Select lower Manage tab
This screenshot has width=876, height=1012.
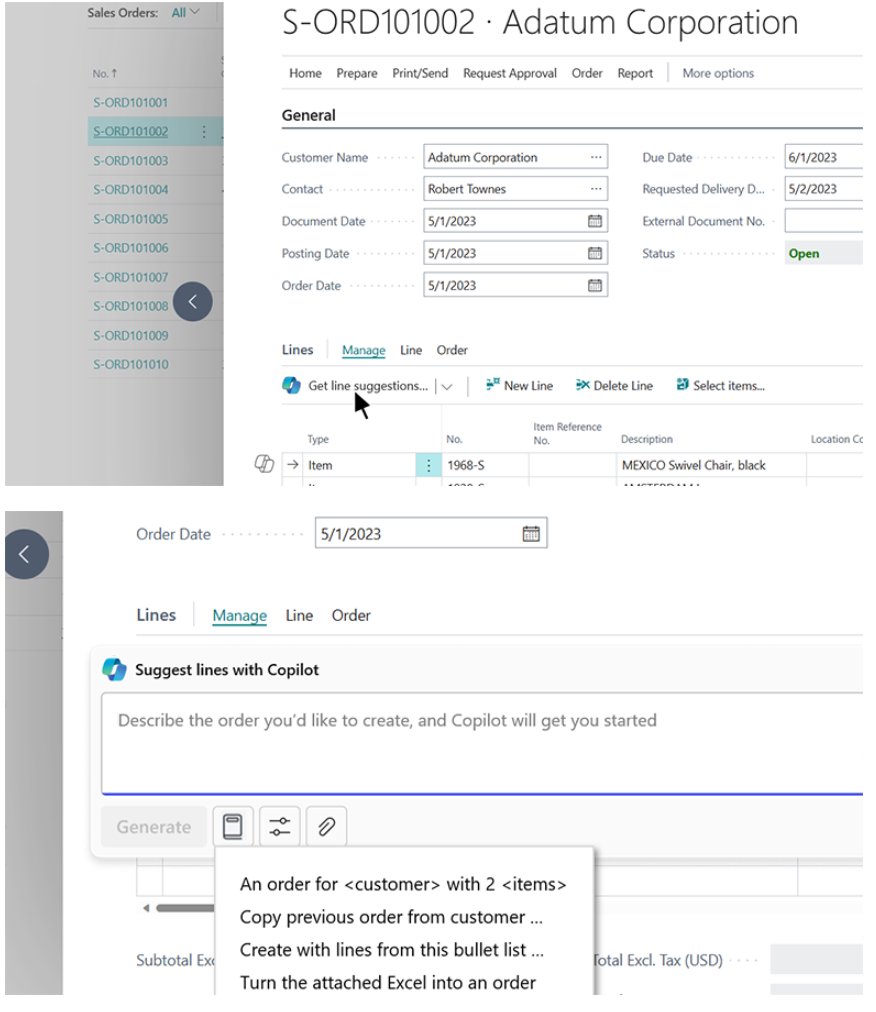pos(239,615)
